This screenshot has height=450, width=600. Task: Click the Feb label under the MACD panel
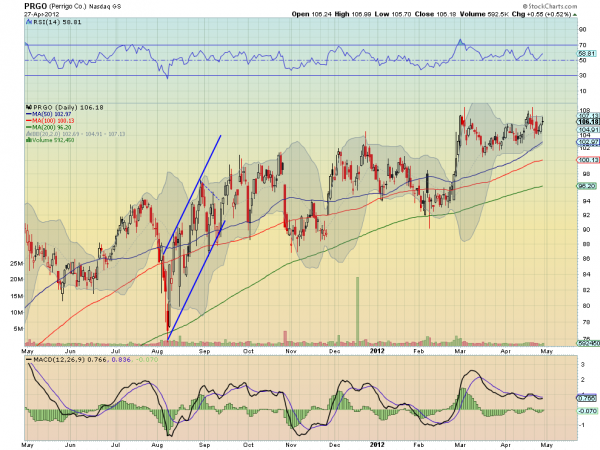click(x=419, y=445)
